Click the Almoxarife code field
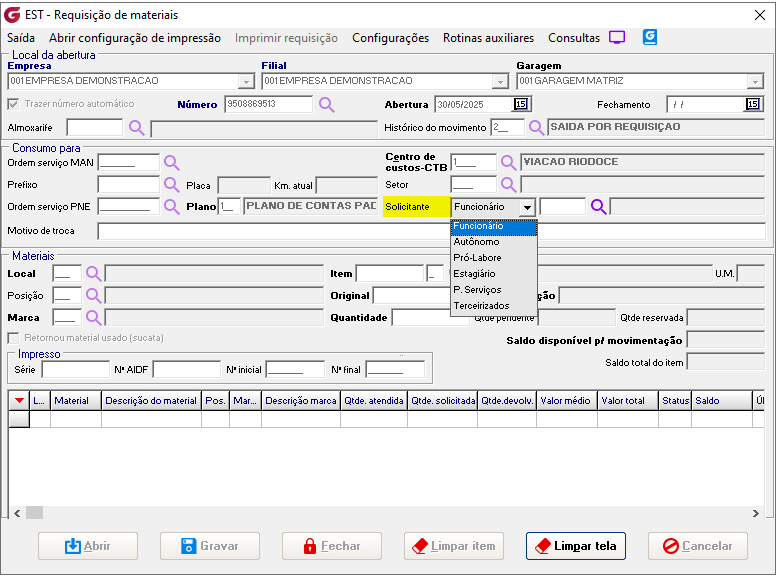The image size is (776, 576). pos(95,128)
